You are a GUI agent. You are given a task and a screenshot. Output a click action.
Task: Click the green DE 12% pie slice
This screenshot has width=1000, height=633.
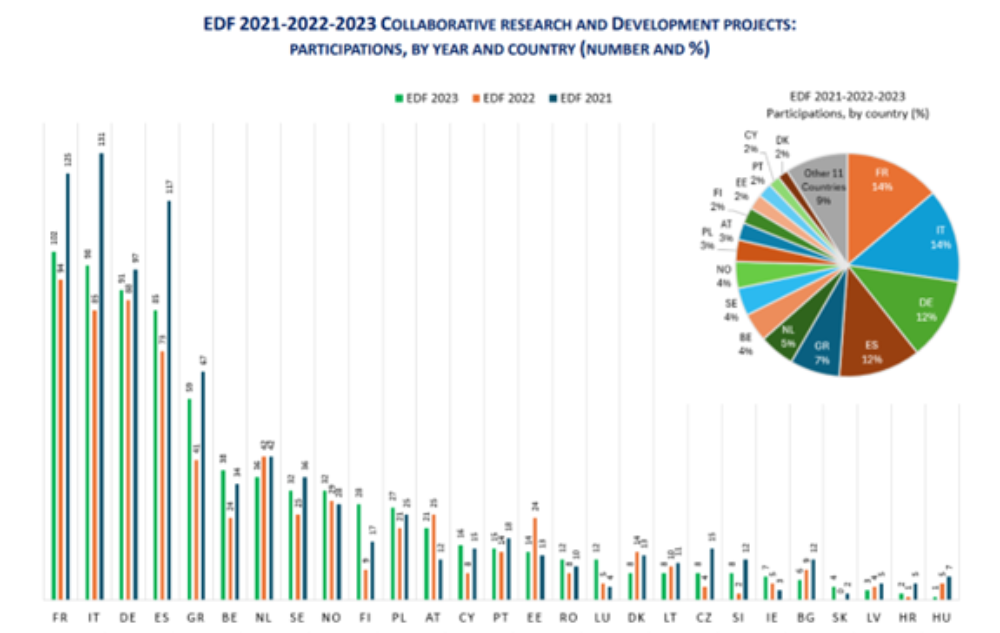913,311
